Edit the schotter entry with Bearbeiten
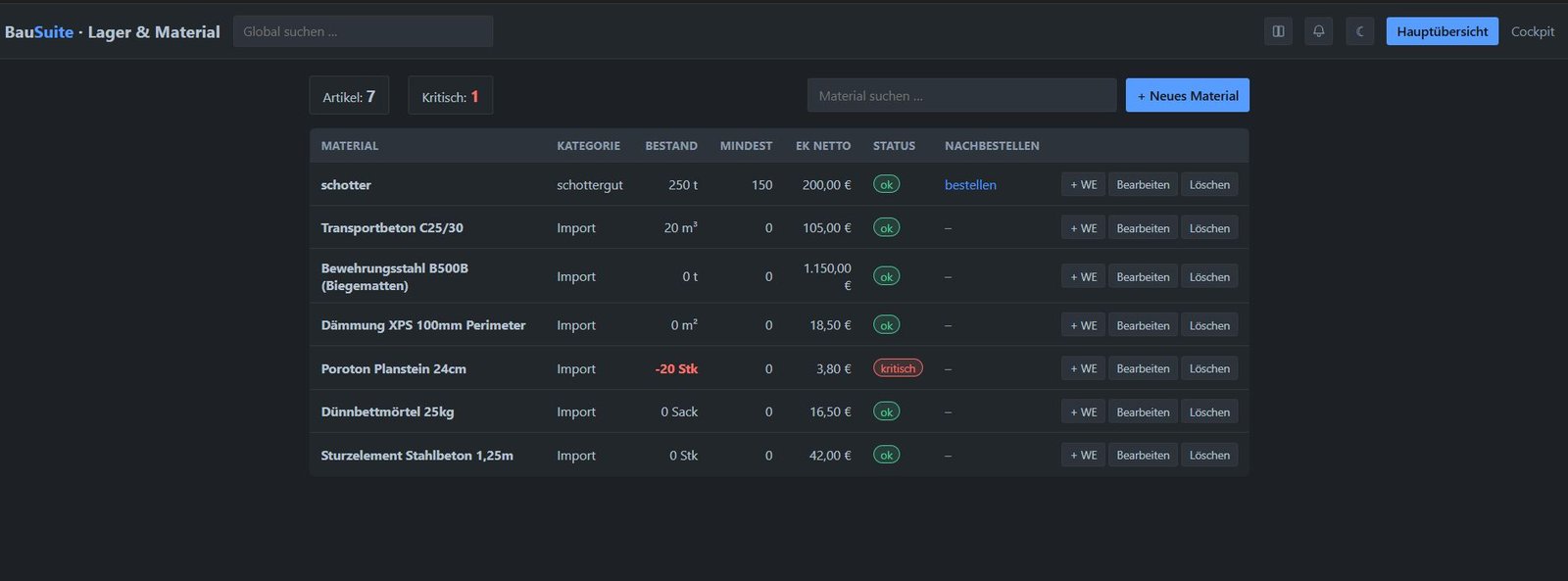 1144,185
